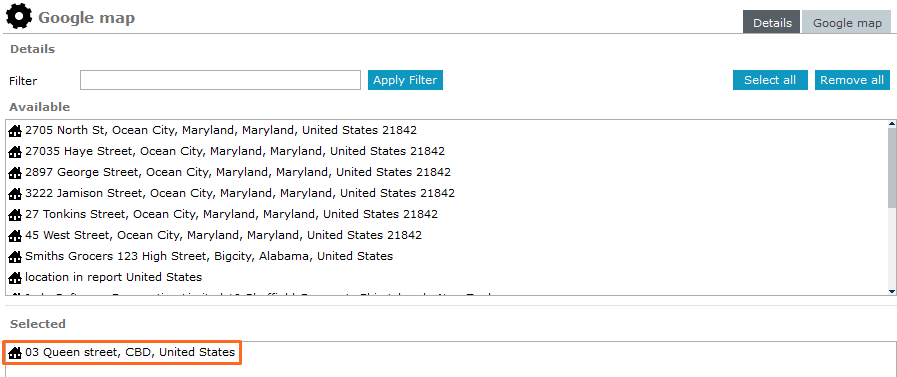The width and height of the screenshot is (897, 377).
Task: Click house icon for 27035 Haye Street
Action: click(x=15, y=152)
